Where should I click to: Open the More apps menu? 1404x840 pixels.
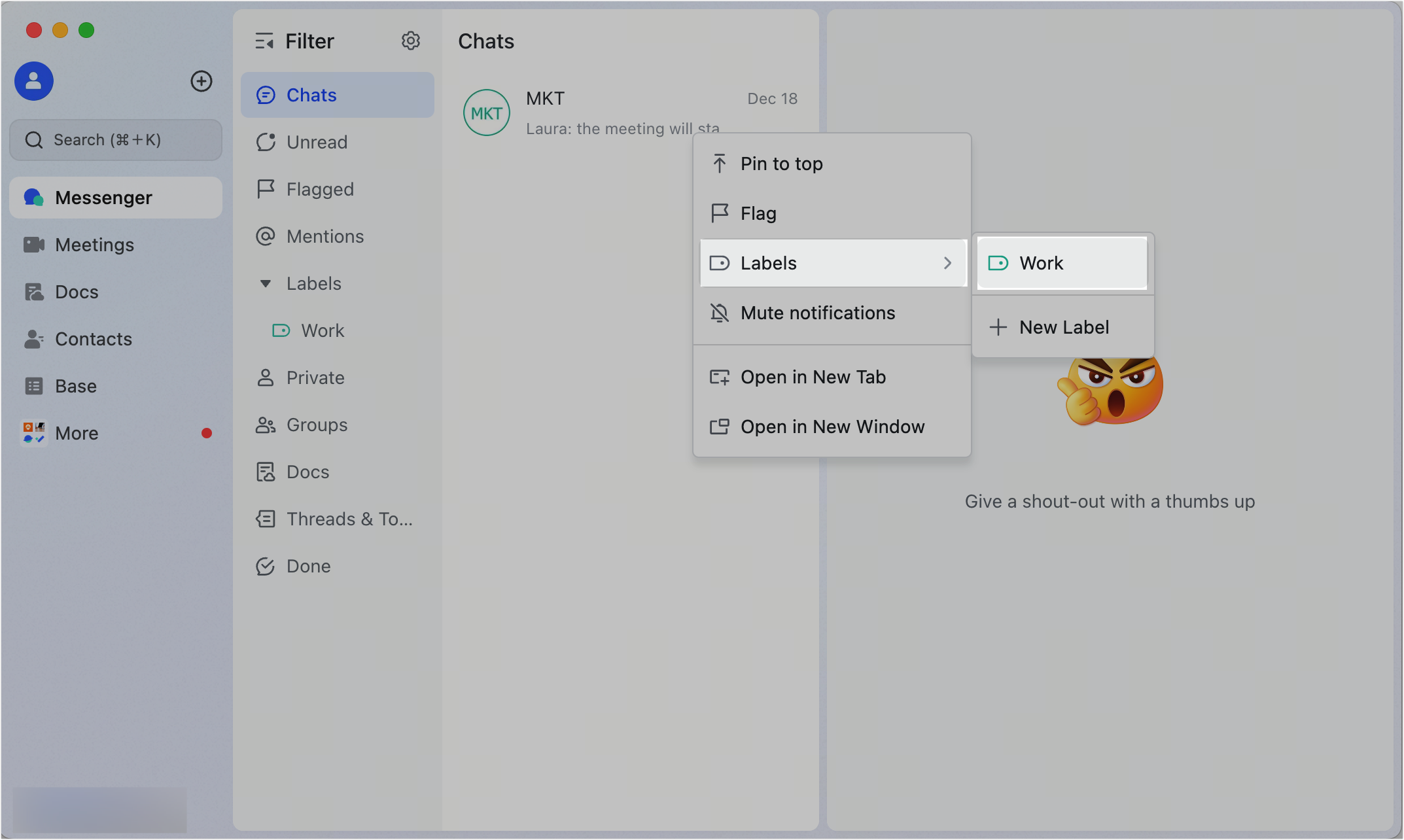[77, 433]
